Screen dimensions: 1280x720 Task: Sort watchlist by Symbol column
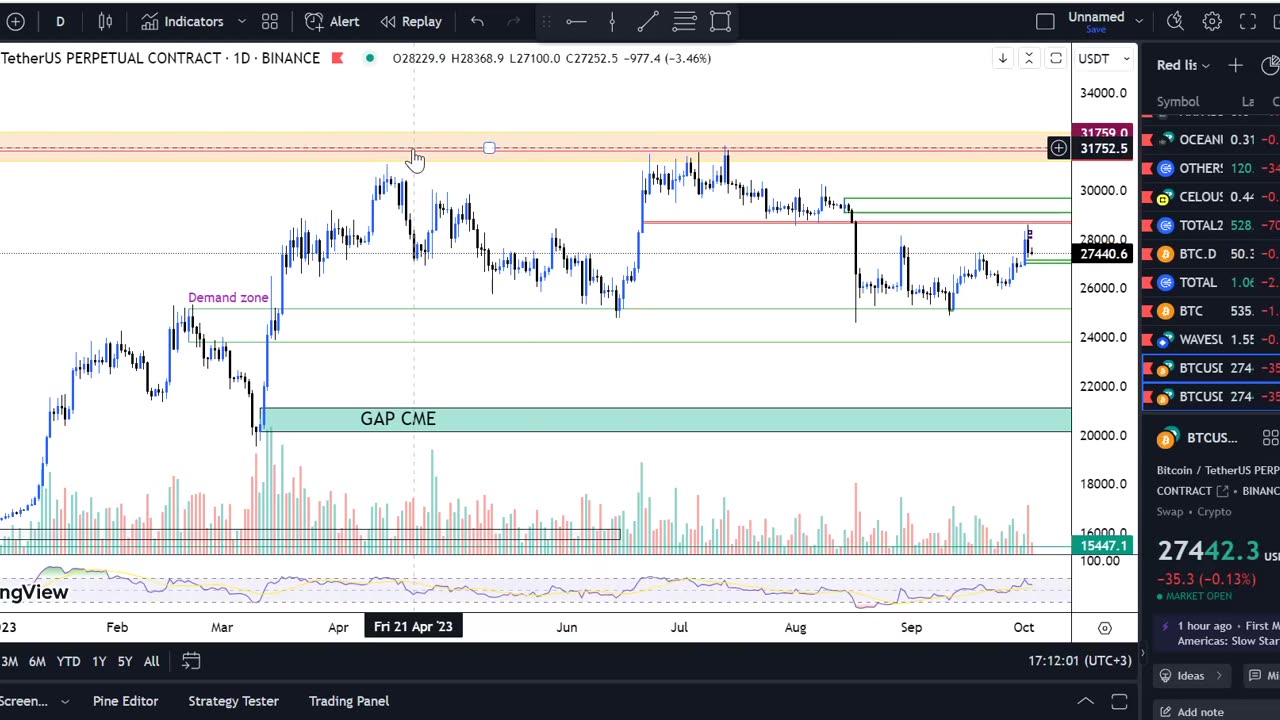pos(1178,101)
